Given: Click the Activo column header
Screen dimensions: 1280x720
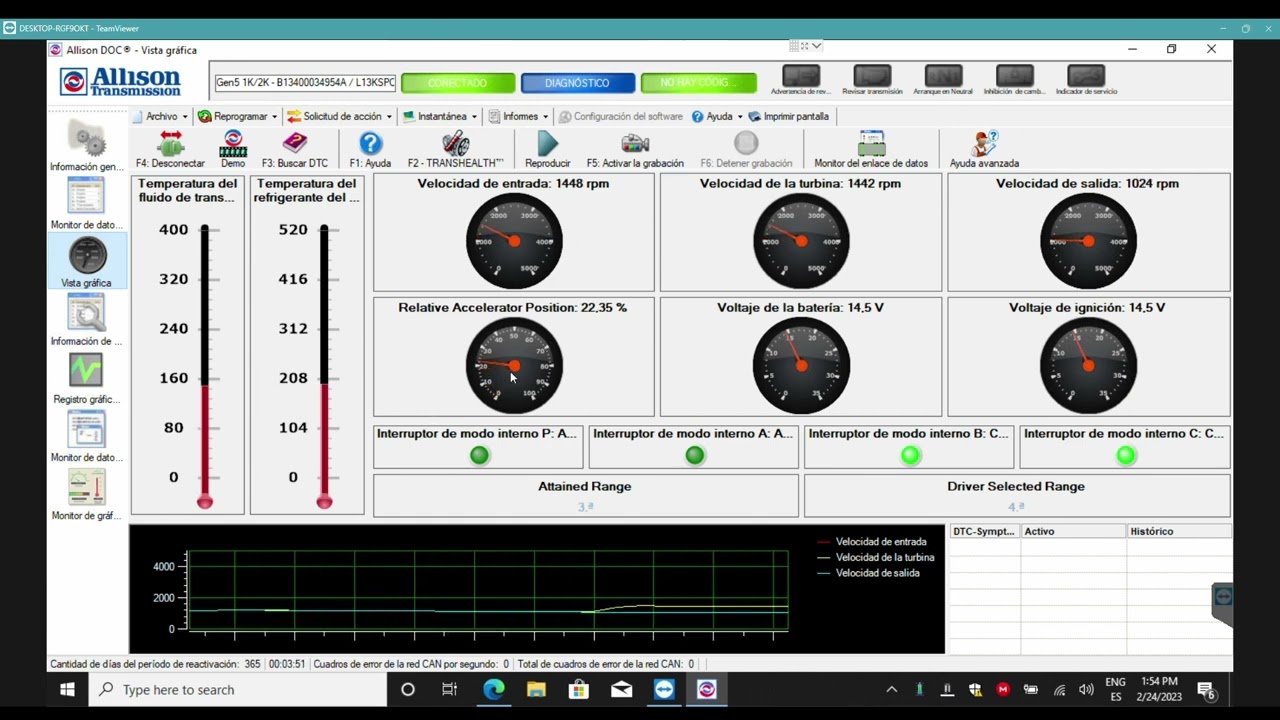Looking at the screenshot, I should (1073, 531).
